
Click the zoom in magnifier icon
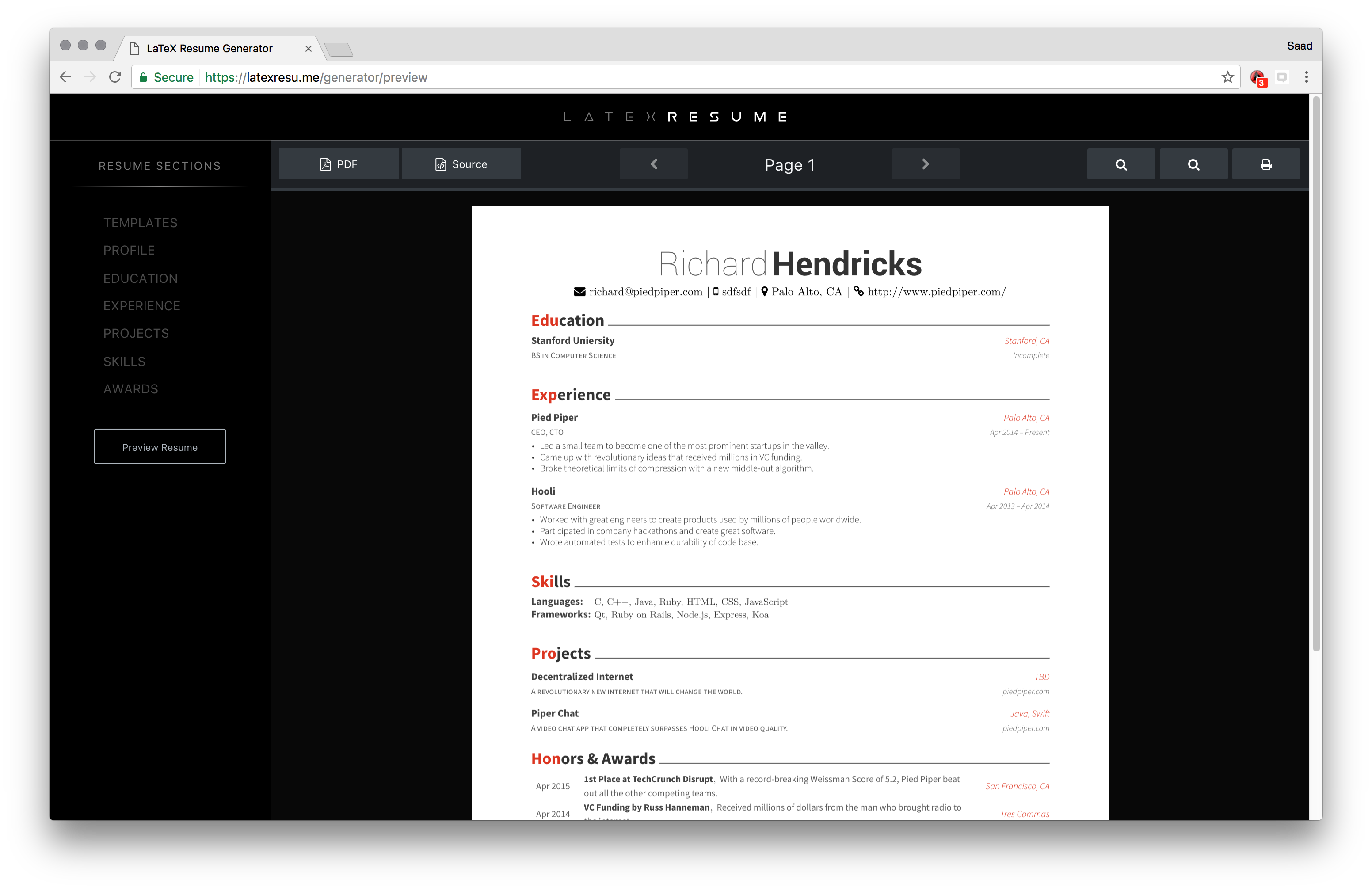(x=1193, y=164)
